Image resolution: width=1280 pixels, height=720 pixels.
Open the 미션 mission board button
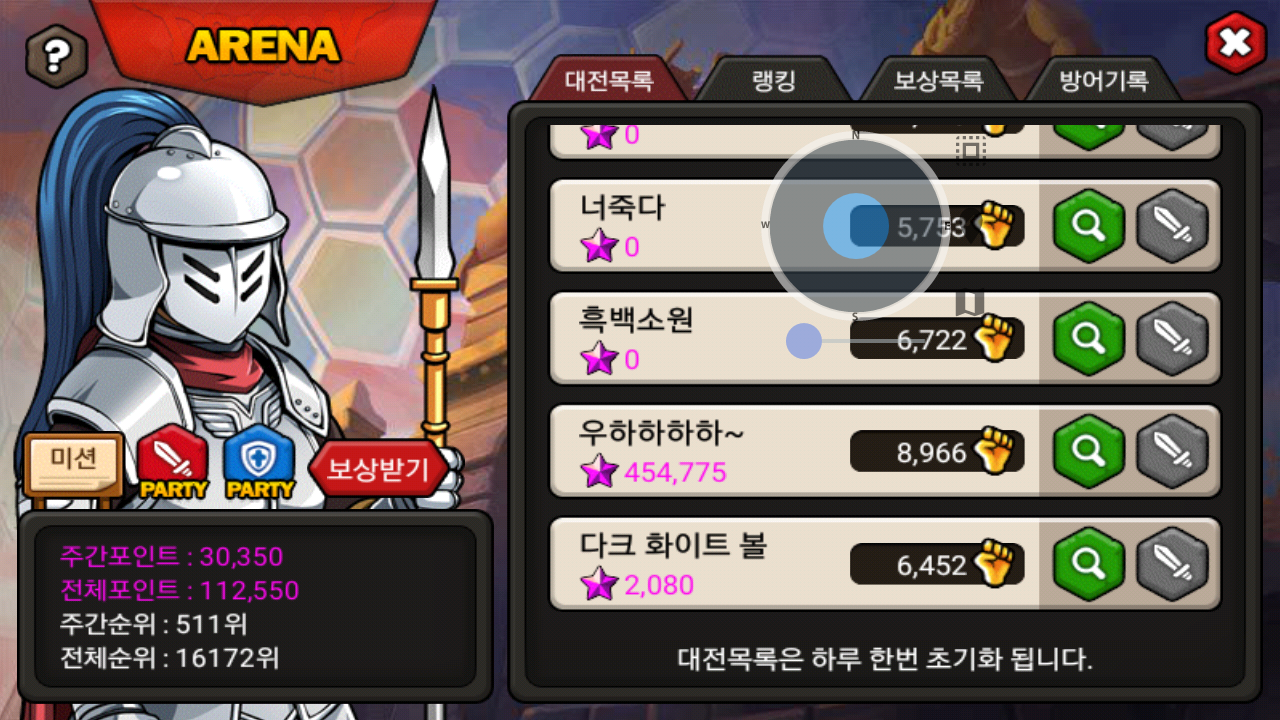(74, 463)
